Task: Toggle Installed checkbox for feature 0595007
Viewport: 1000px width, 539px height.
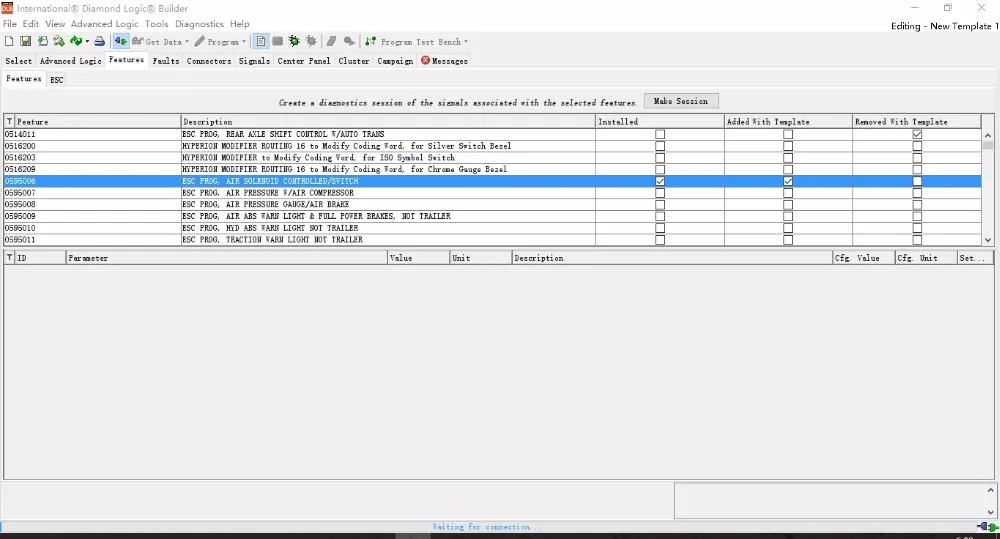Action: pyautogui.click(x=660, y=193)
